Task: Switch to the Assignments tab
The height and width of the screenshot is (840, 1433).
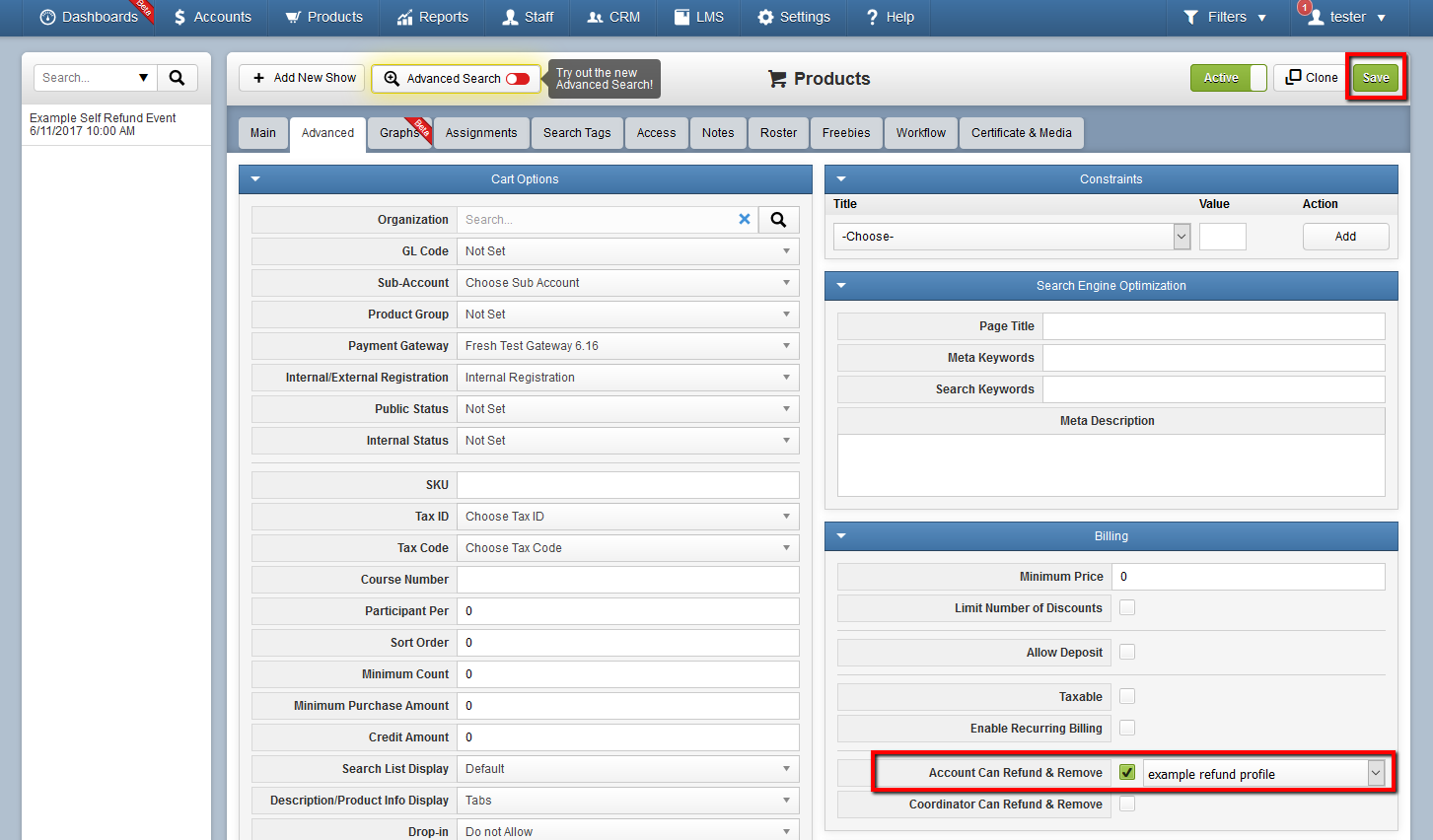Action: (481, 133)
